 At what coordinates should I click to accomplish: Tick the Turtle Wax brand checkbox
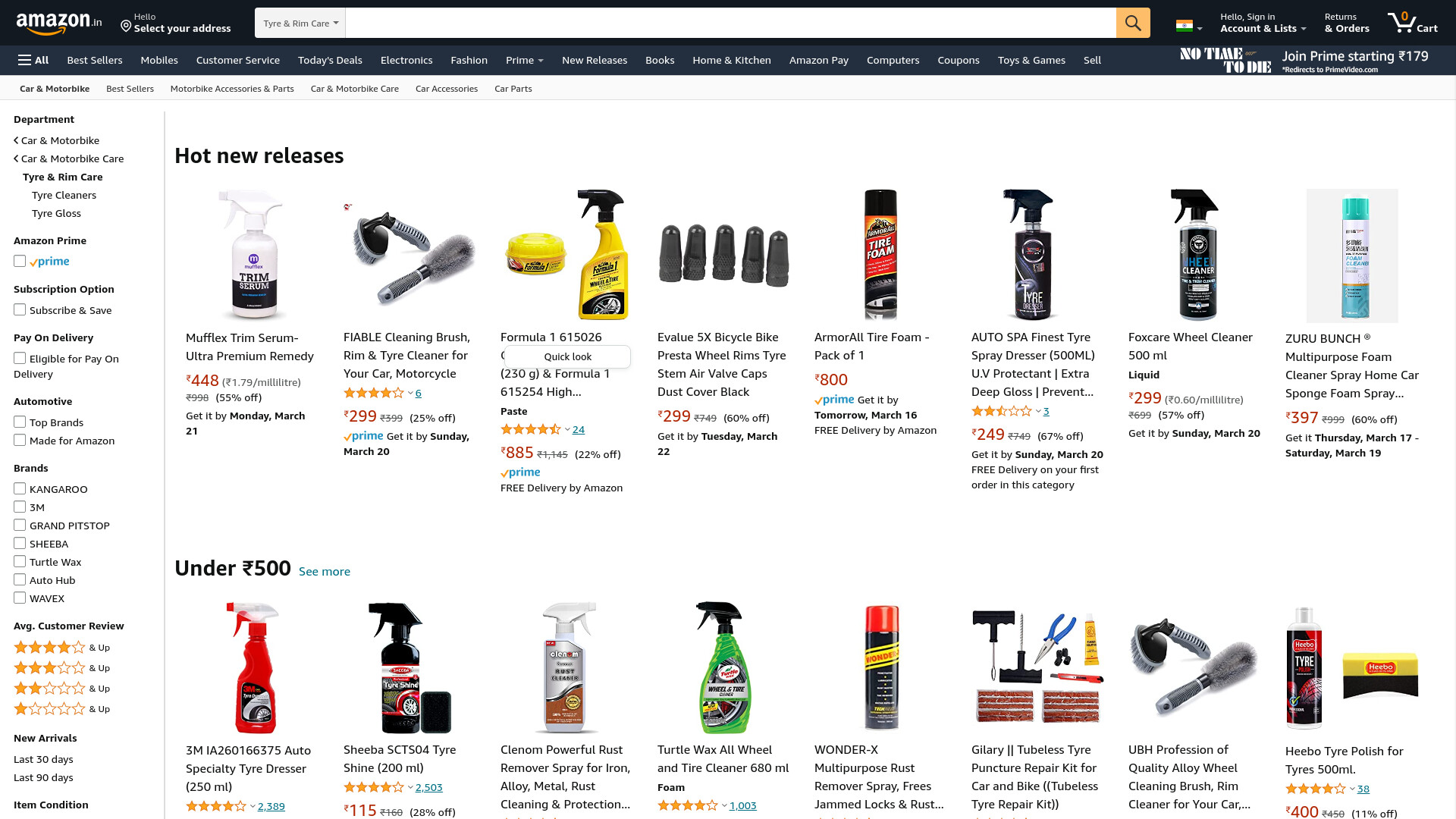click(x=20, y=561)
